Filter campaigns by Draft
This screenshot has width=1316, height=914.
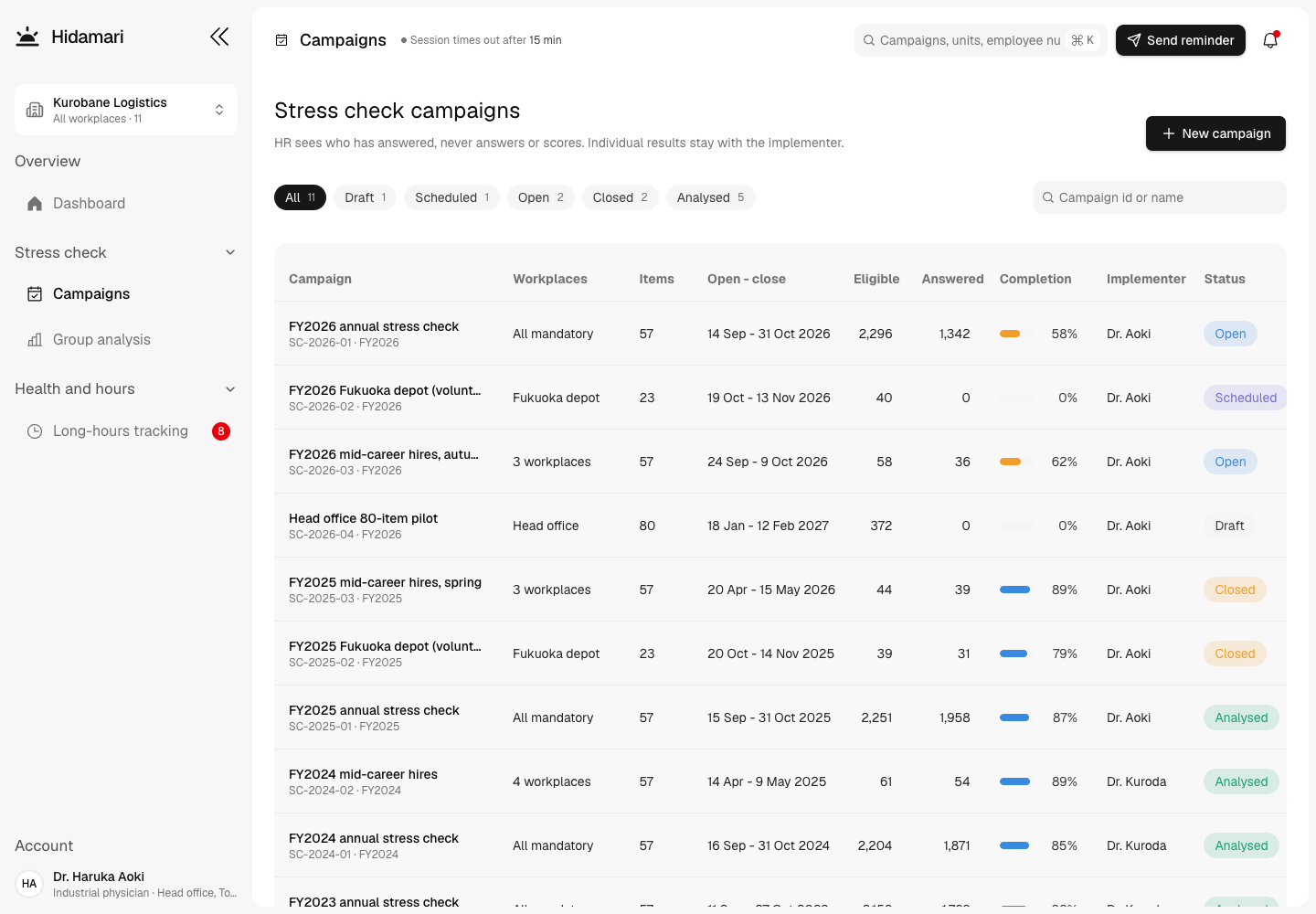365,197
